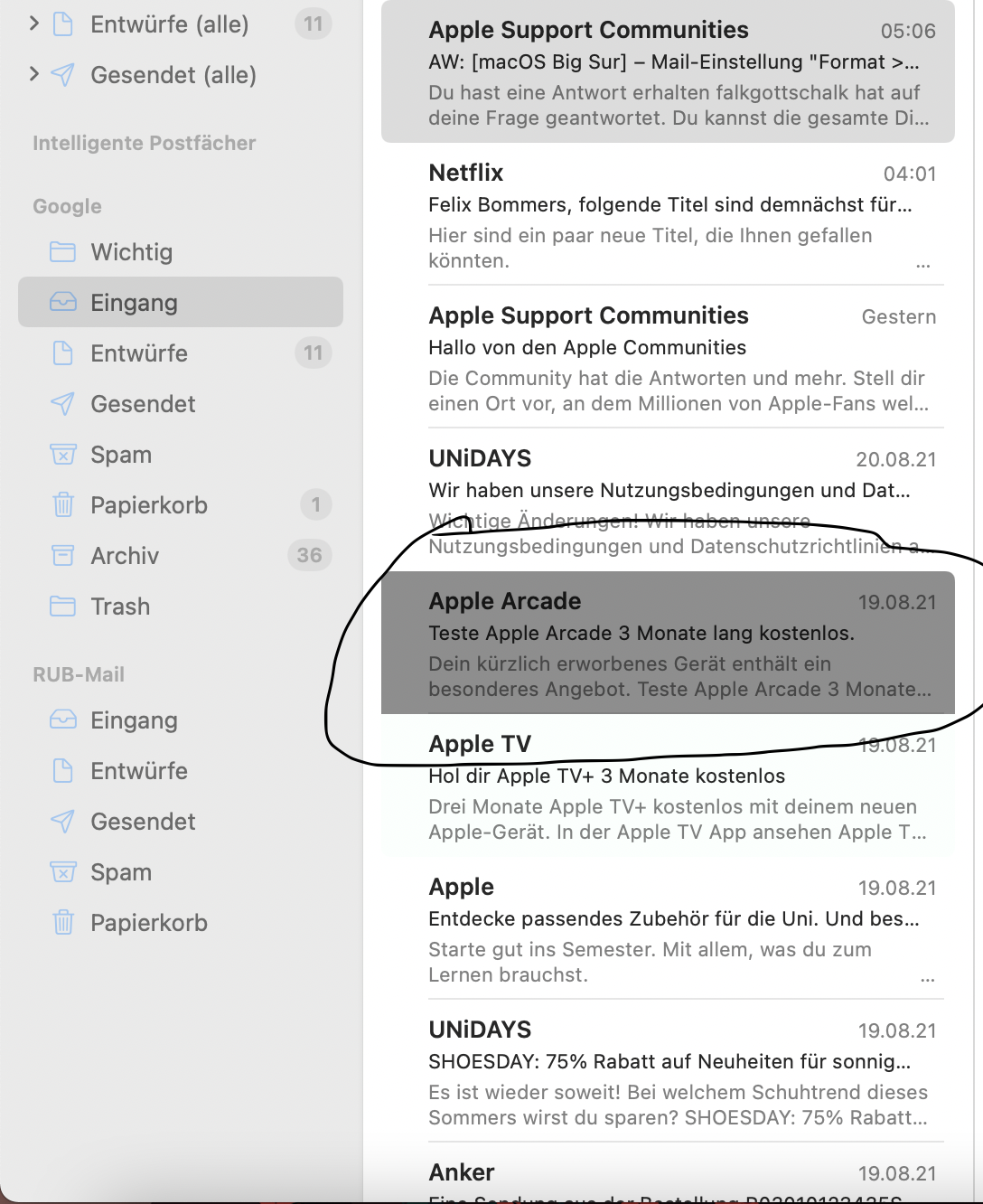This screenshot has height=1204, width=983.
Task: Select the Google Eingang mailbox
Action: click(181, 302)
